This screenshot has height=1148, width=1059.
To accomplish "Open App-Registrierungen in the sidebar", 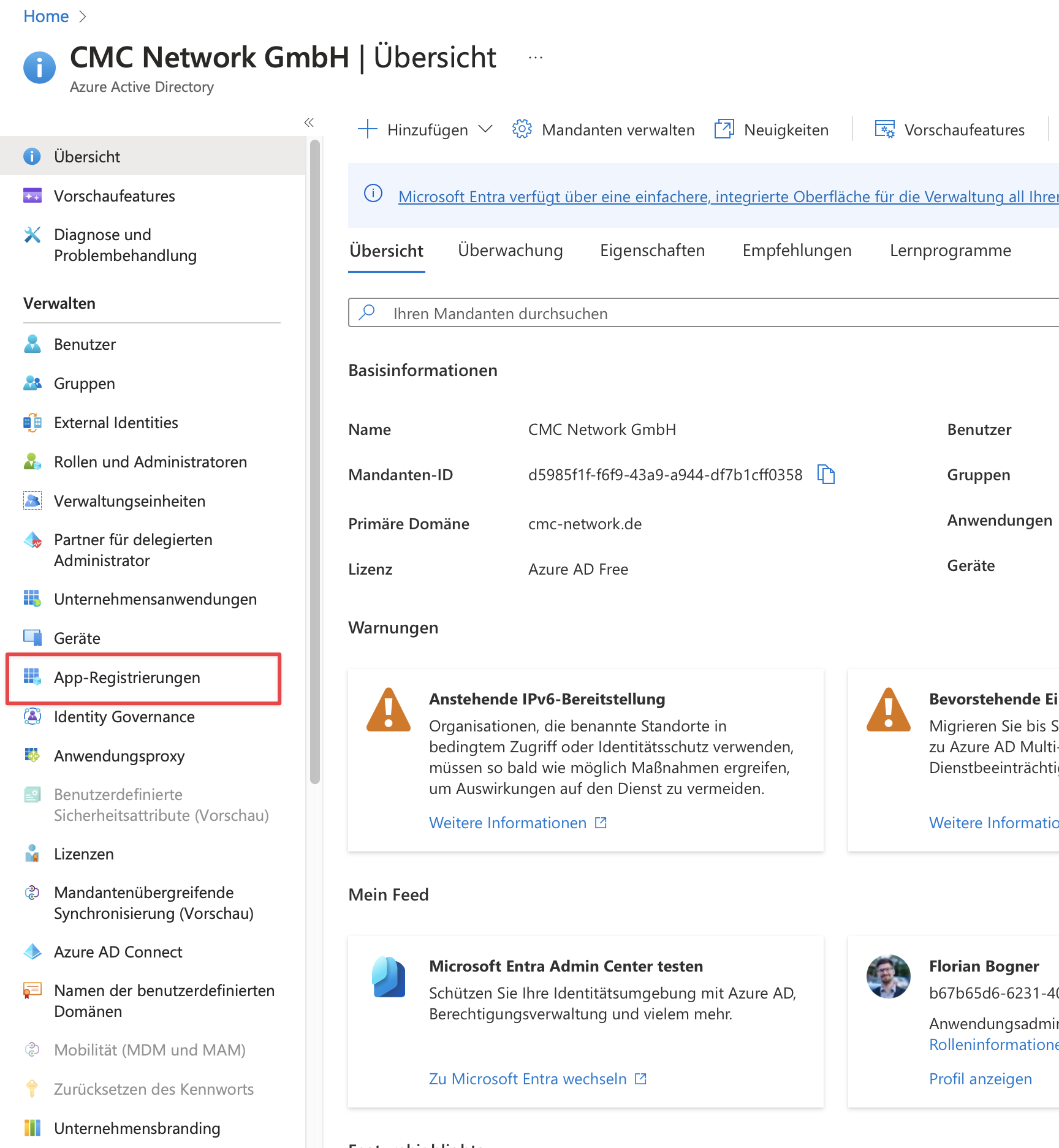I will click(x=127, y=678).
